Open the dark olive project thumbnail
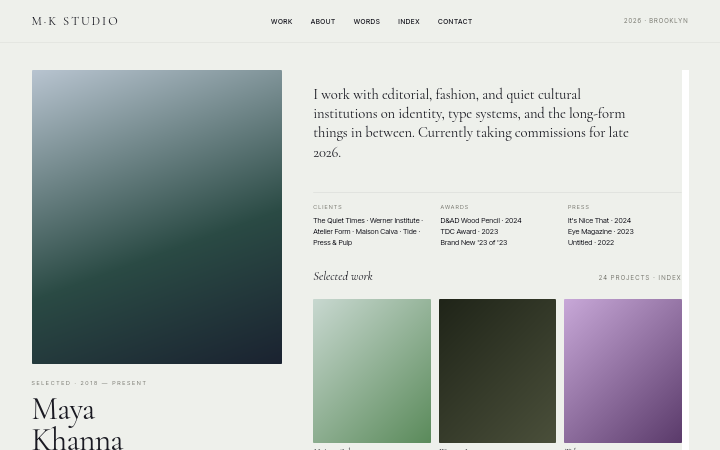Viewport: 720px width, 450px height. [497, 371]
